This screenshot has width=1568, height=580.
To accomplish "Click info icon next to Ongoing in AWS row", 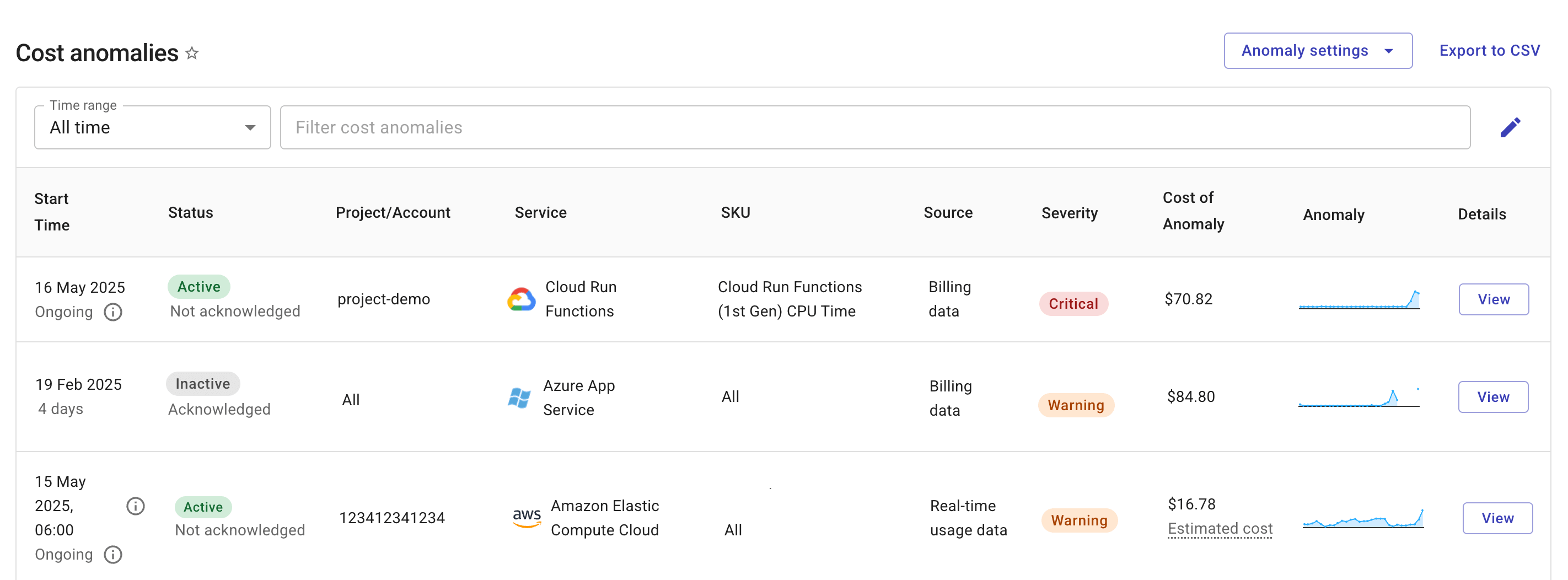I will click(112, 555).
